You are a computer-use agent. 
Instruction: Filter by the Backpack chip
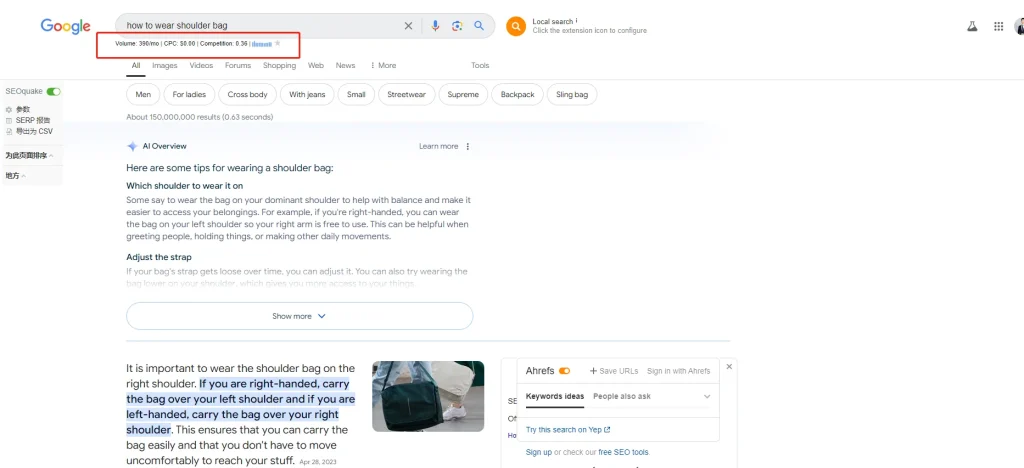tap(517, 95)
